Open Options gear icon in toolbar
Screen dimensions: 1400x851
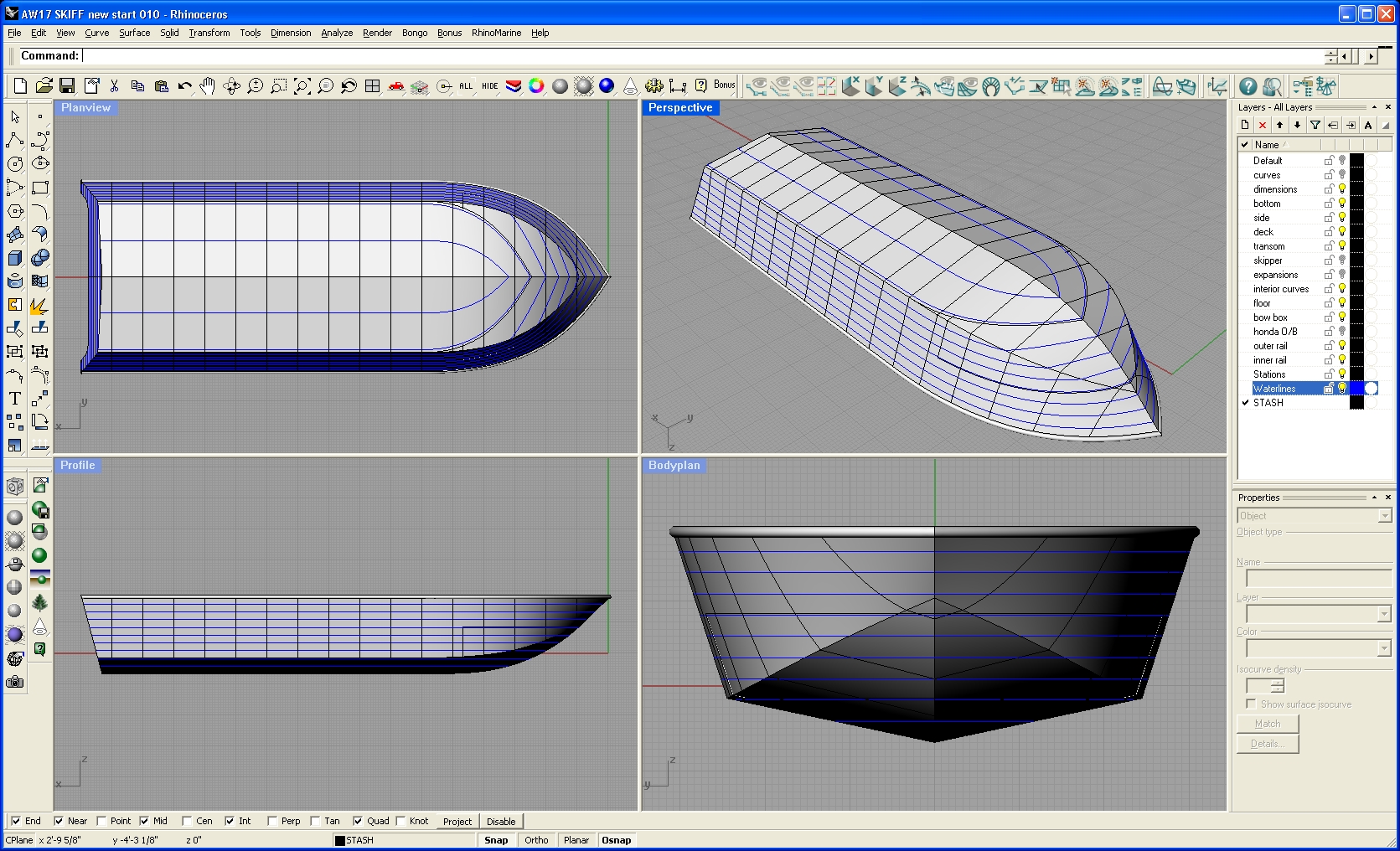pyautogui.click(x=654, y=86)
